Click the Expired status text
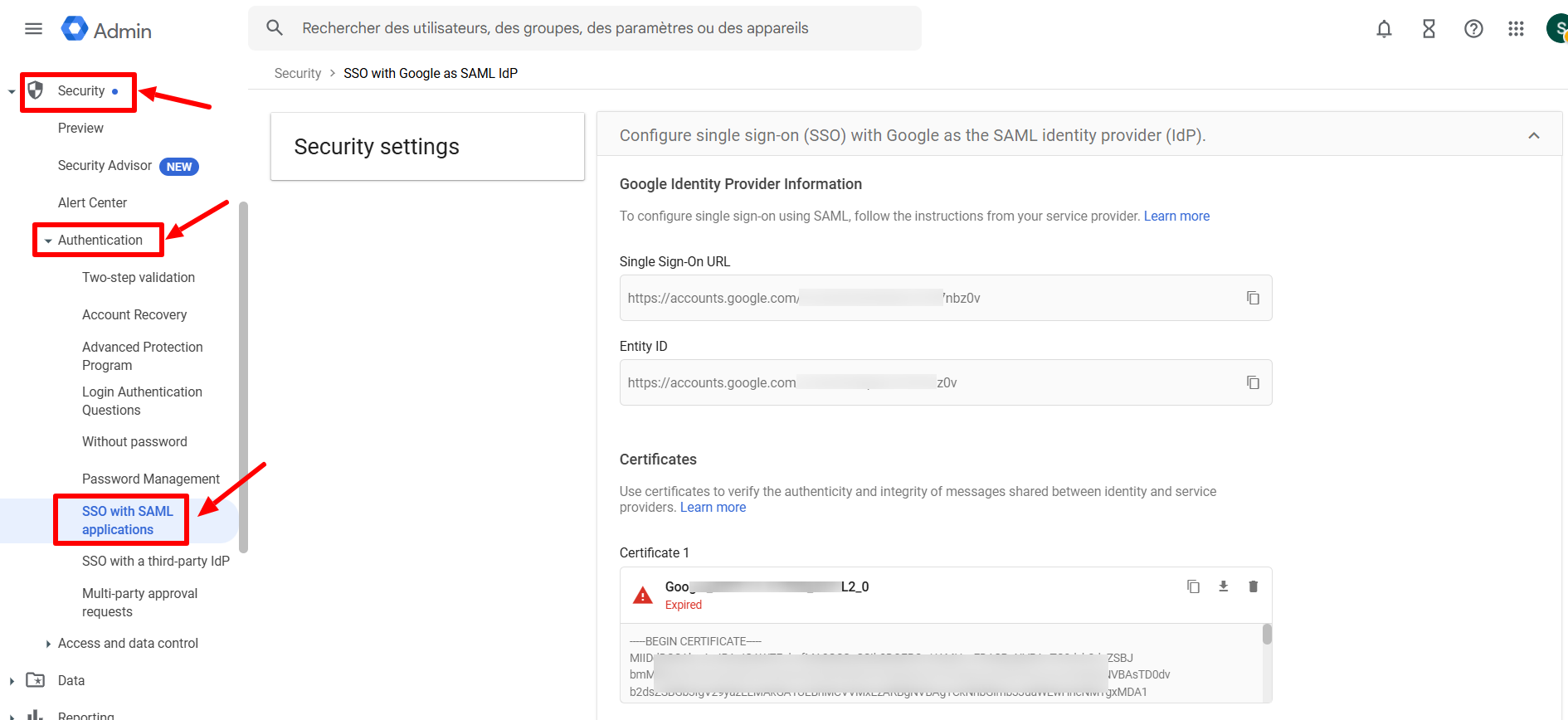 (684, 605)
